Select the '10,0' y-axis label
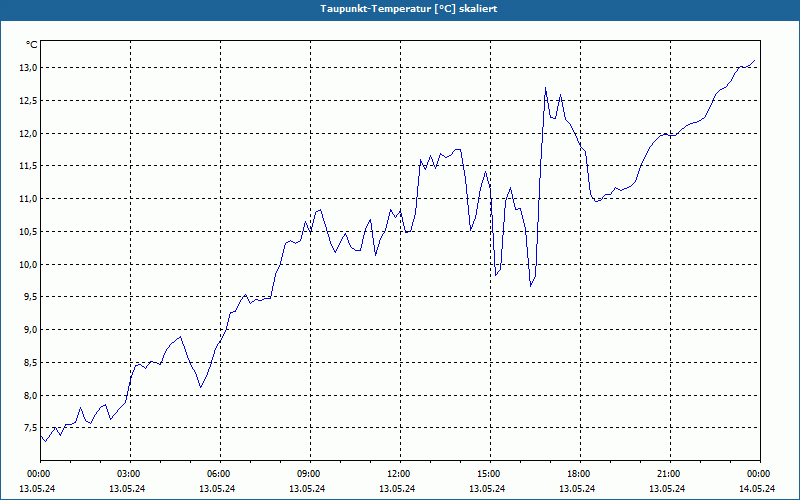Image resolution: width=800 pixels, height=500 pixels. coord(28,264)
